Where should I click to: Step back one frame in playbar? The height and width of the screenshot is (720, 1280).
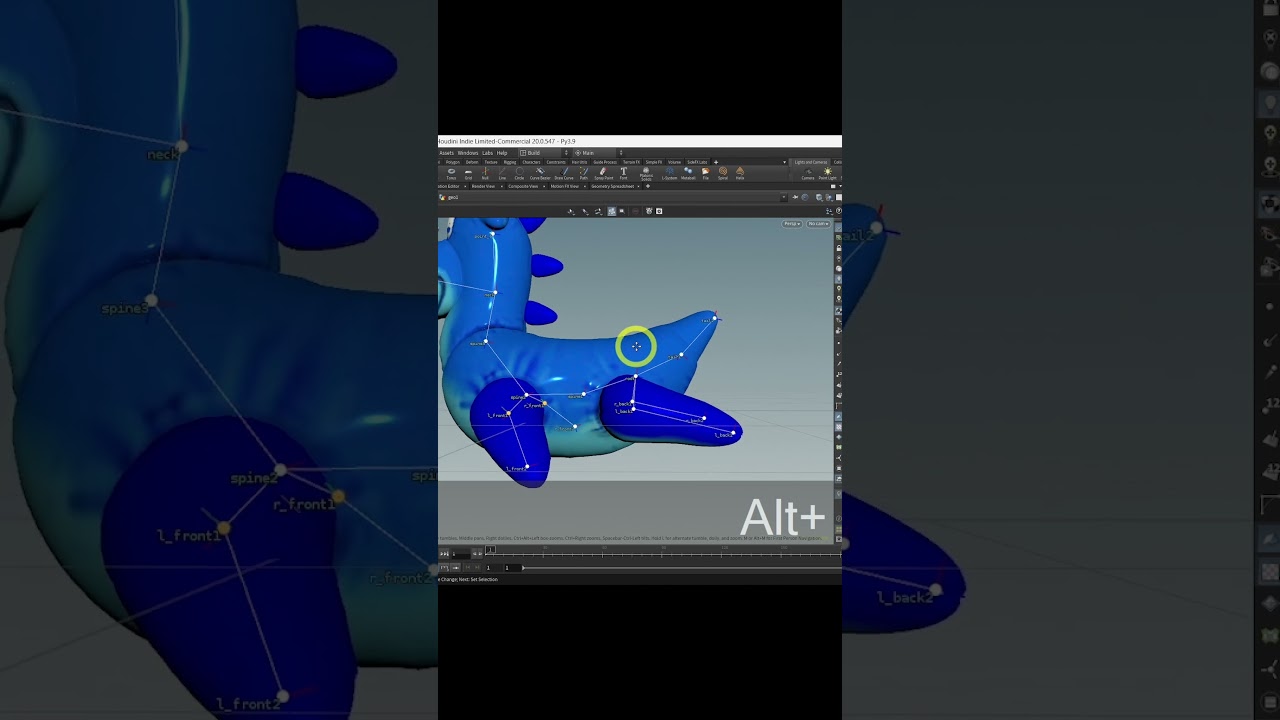pyautogui.click(x=475, y=554)
